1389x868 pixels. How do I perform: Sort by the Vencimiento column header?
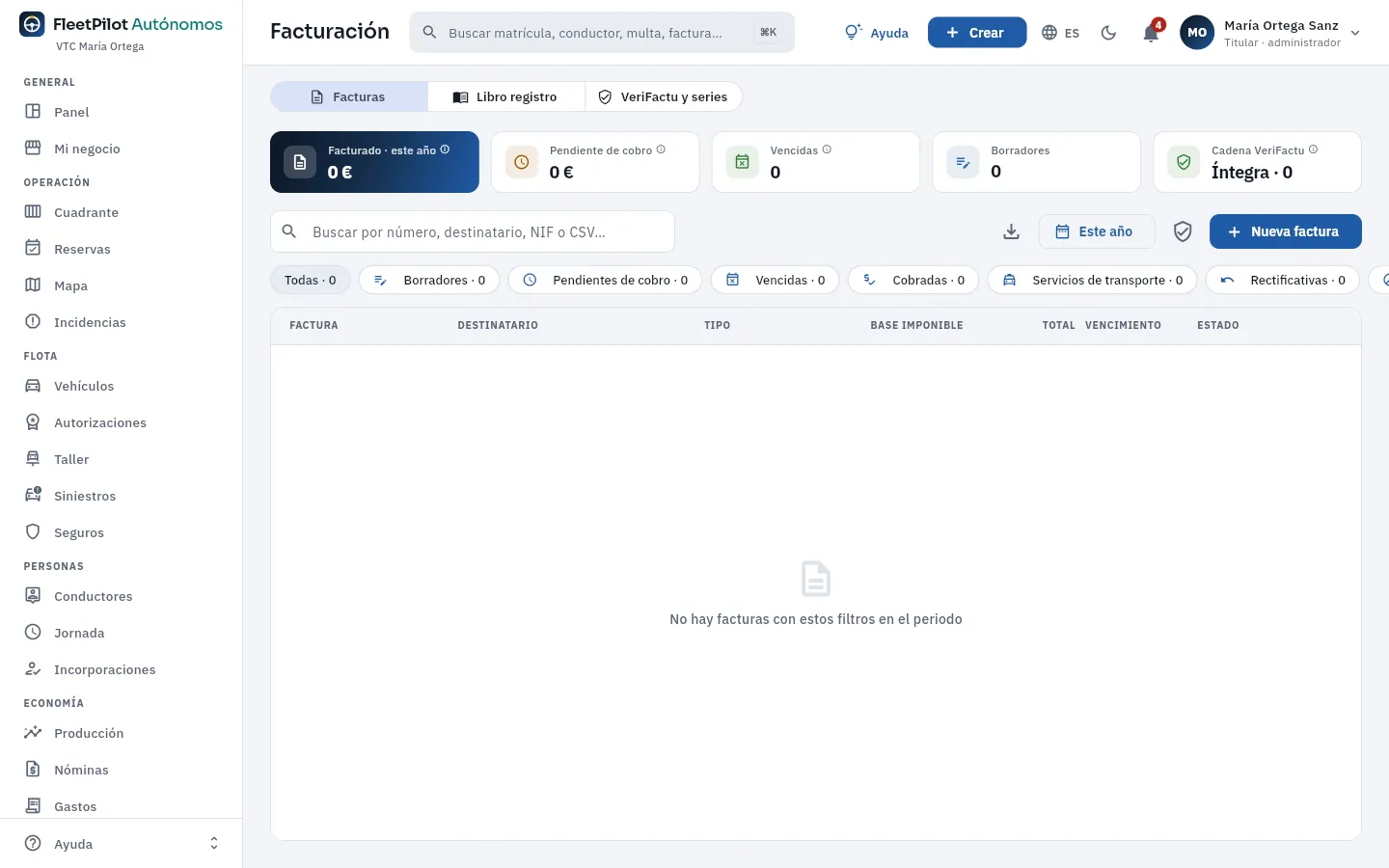[x=1123, y=325]
